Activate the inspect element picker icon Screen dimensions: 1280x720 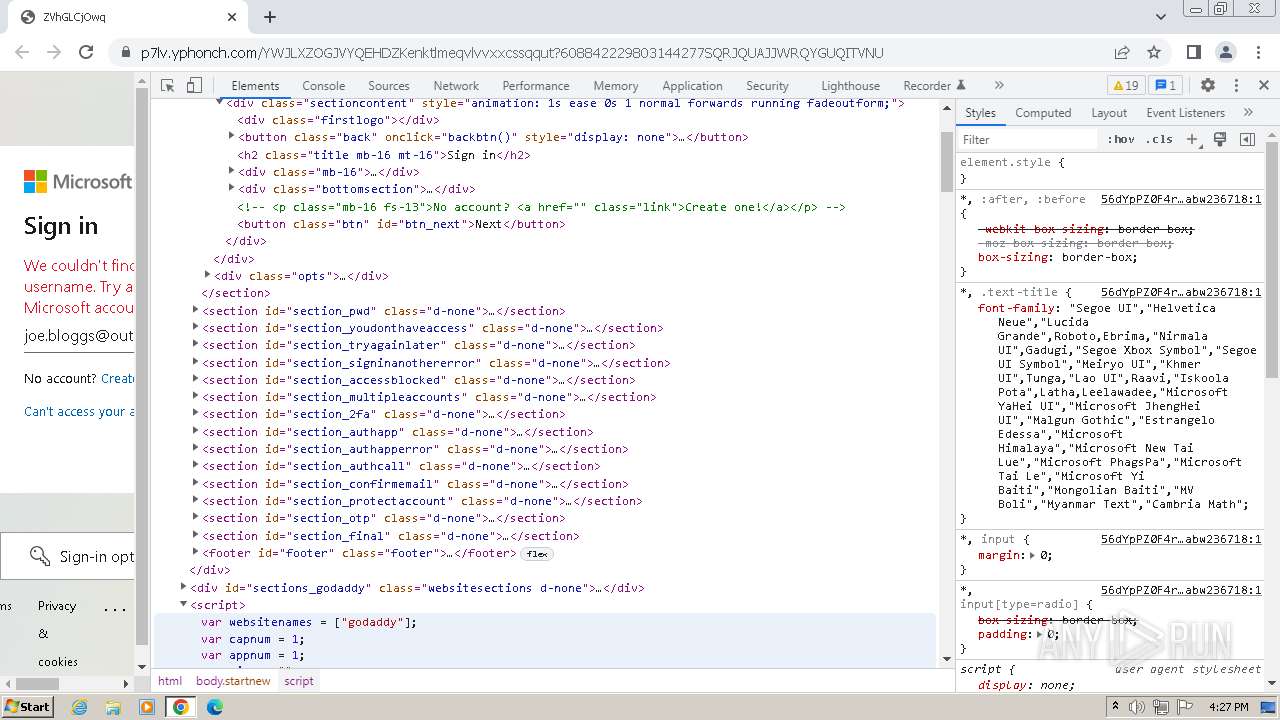pyautogui.click(x=167, y=86)
